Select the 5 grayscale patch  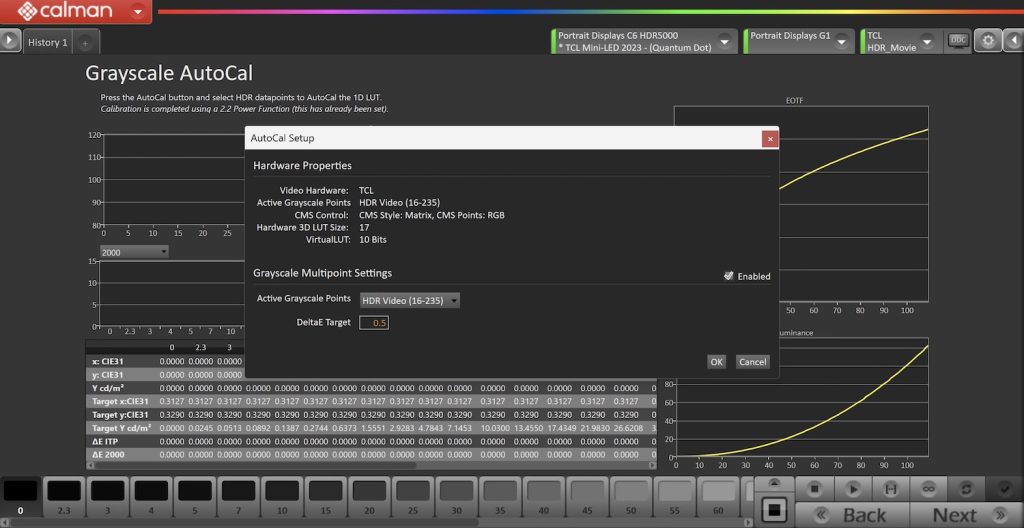point(195,497)
